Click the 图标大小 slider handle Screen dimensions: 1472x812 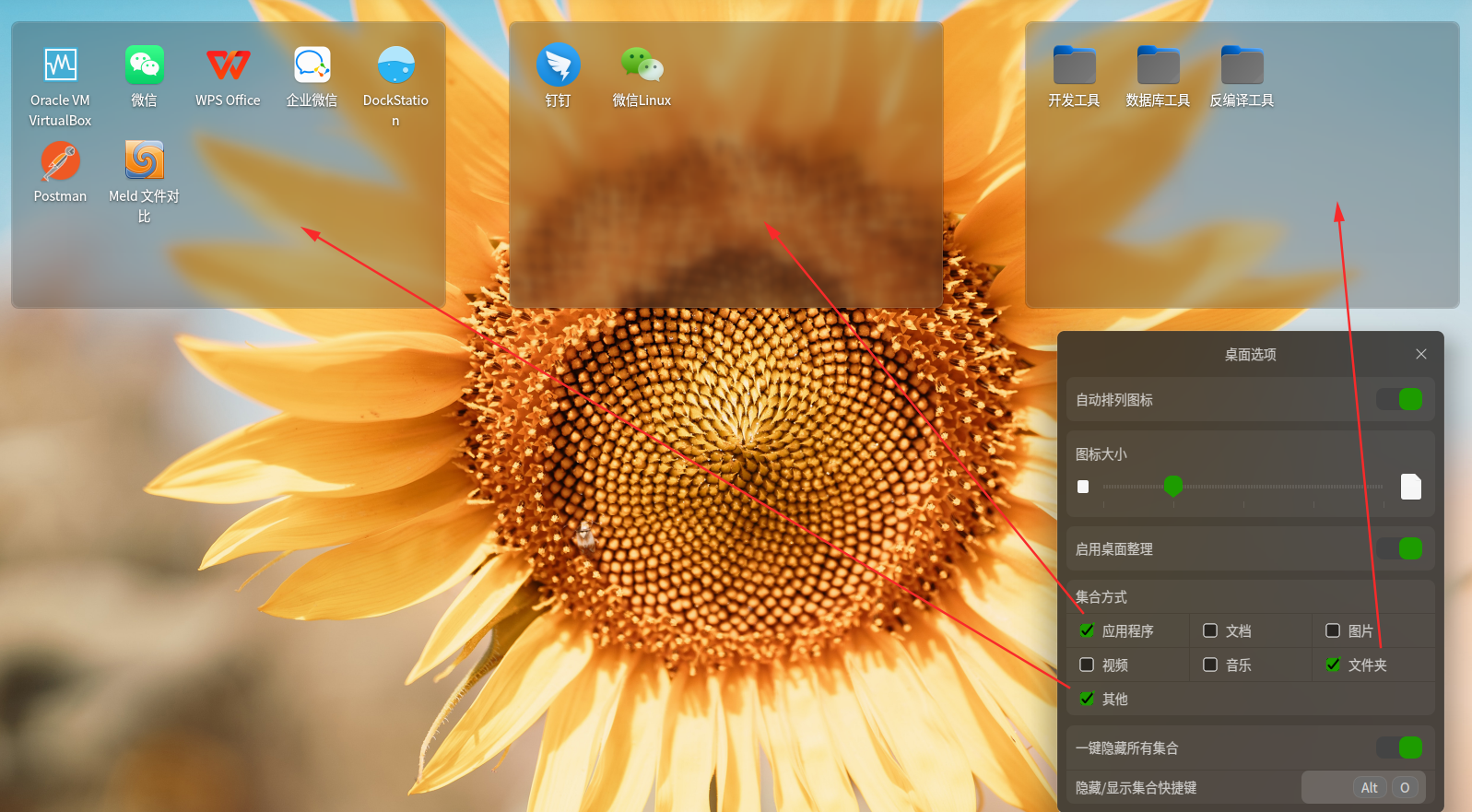coord(1173,486)
